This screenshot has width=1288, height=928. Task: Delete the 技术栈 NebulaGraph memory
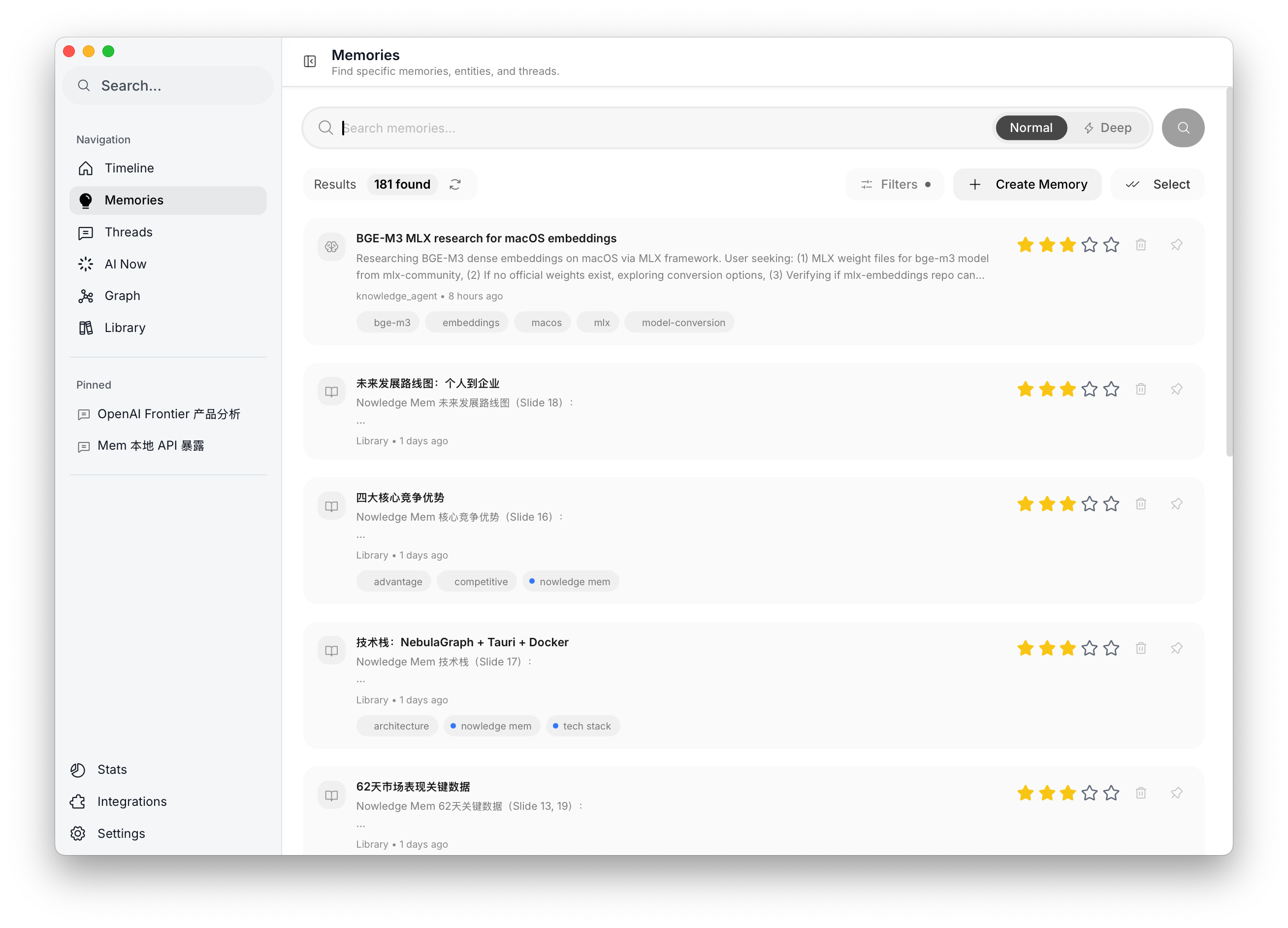(x=1140, y=648)
